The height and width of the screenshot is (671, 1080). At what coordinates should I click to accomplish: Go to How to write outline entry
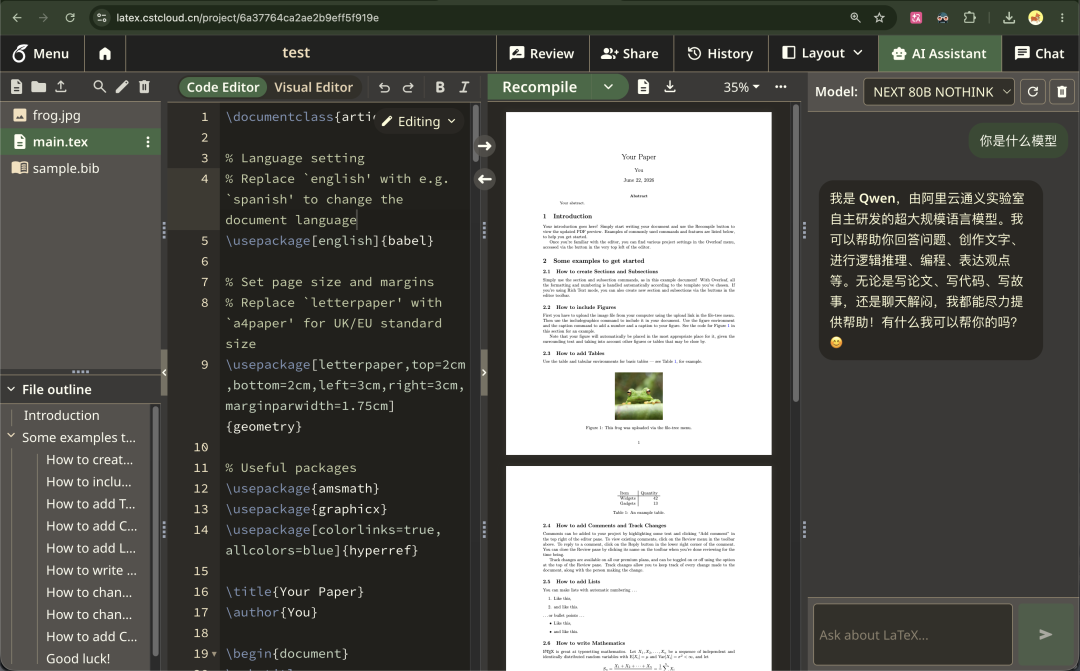tap(91, 570)
